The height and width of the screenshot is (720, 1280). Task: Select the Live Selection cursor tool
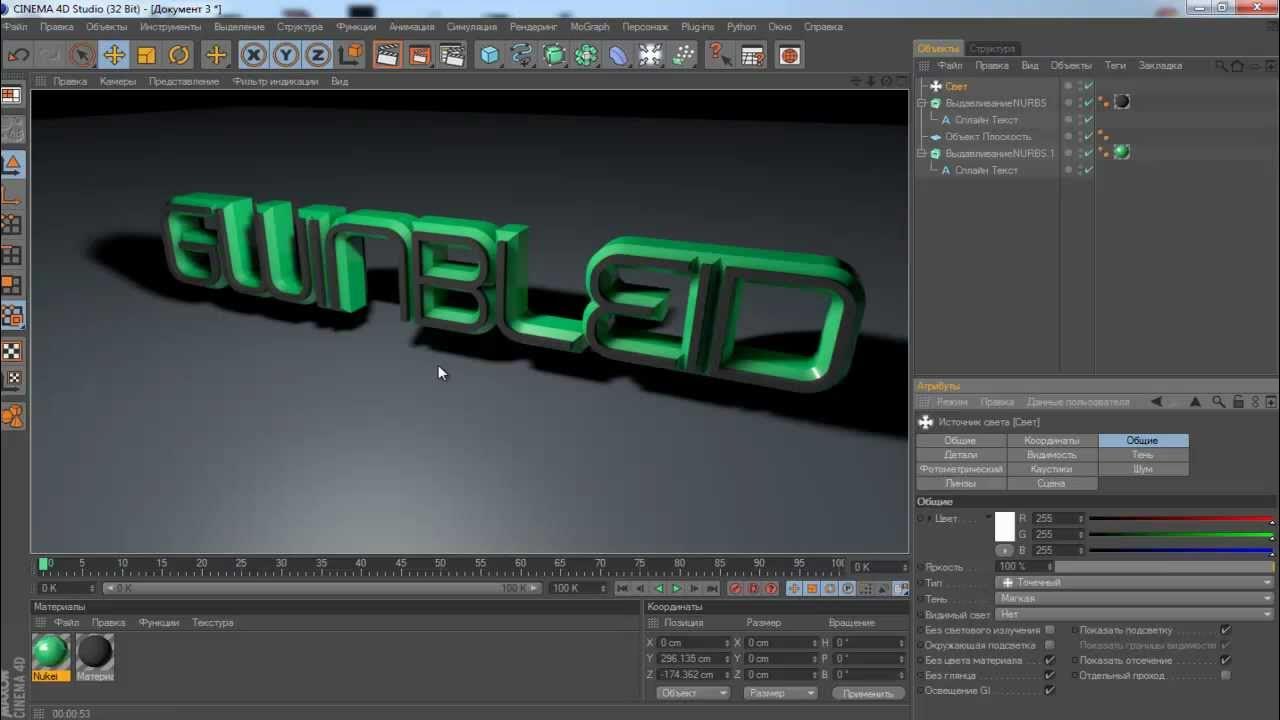83,56
